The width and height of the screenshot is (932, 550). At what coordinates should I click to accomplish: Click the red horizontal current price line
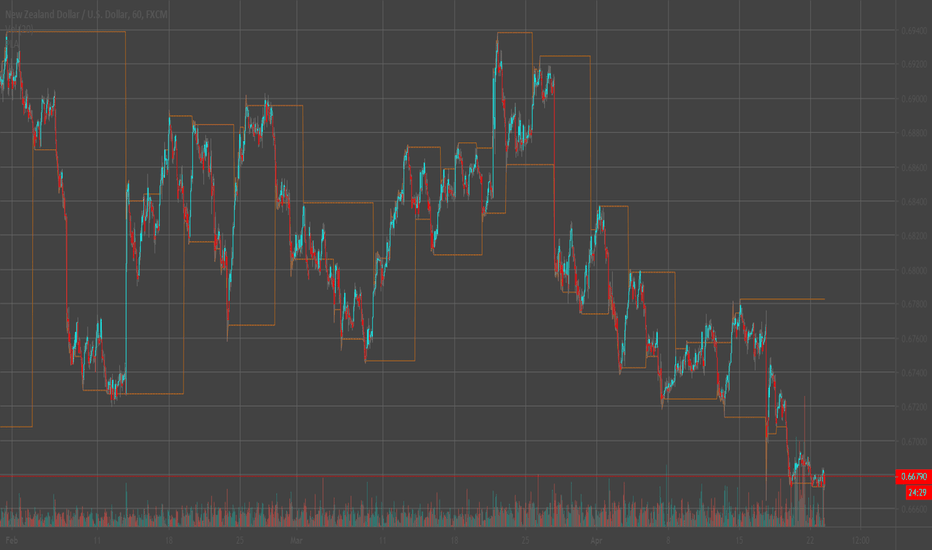(446, 476)
